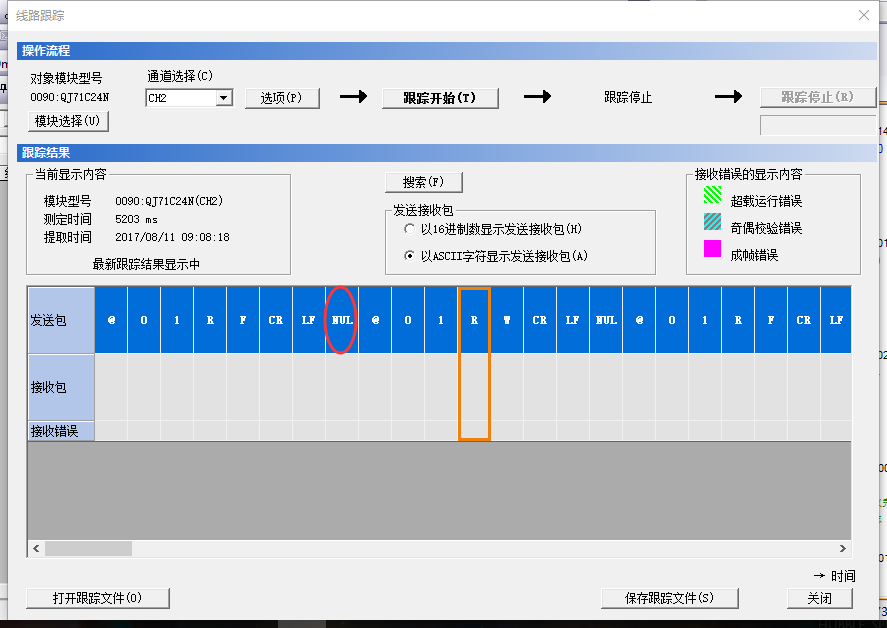Expand the 通道选择 CH2 dropdown
Screen dimensions: 887x628
point(224,98)
